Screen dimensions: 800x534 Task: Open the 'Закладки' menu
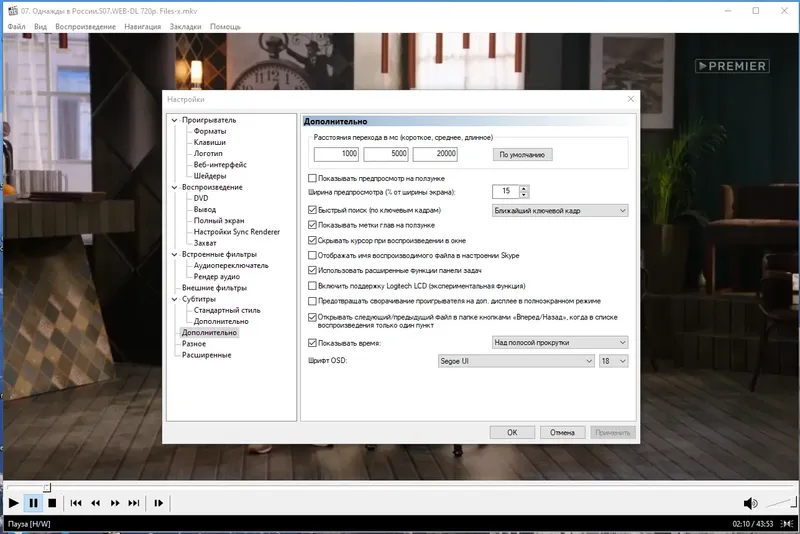(185, 27)
